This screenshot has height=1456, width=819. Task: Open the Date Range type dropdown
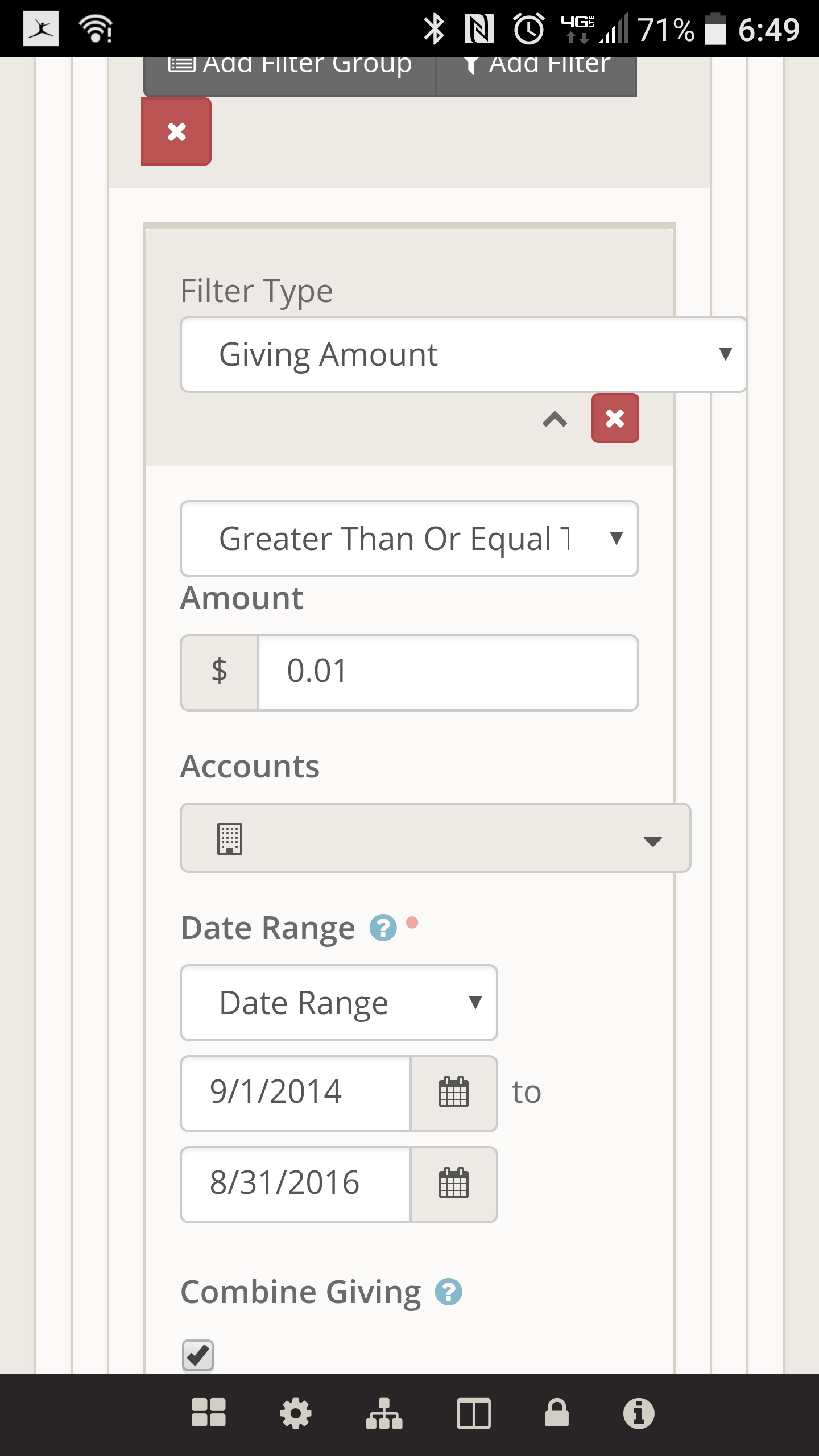click(338, 1003)
